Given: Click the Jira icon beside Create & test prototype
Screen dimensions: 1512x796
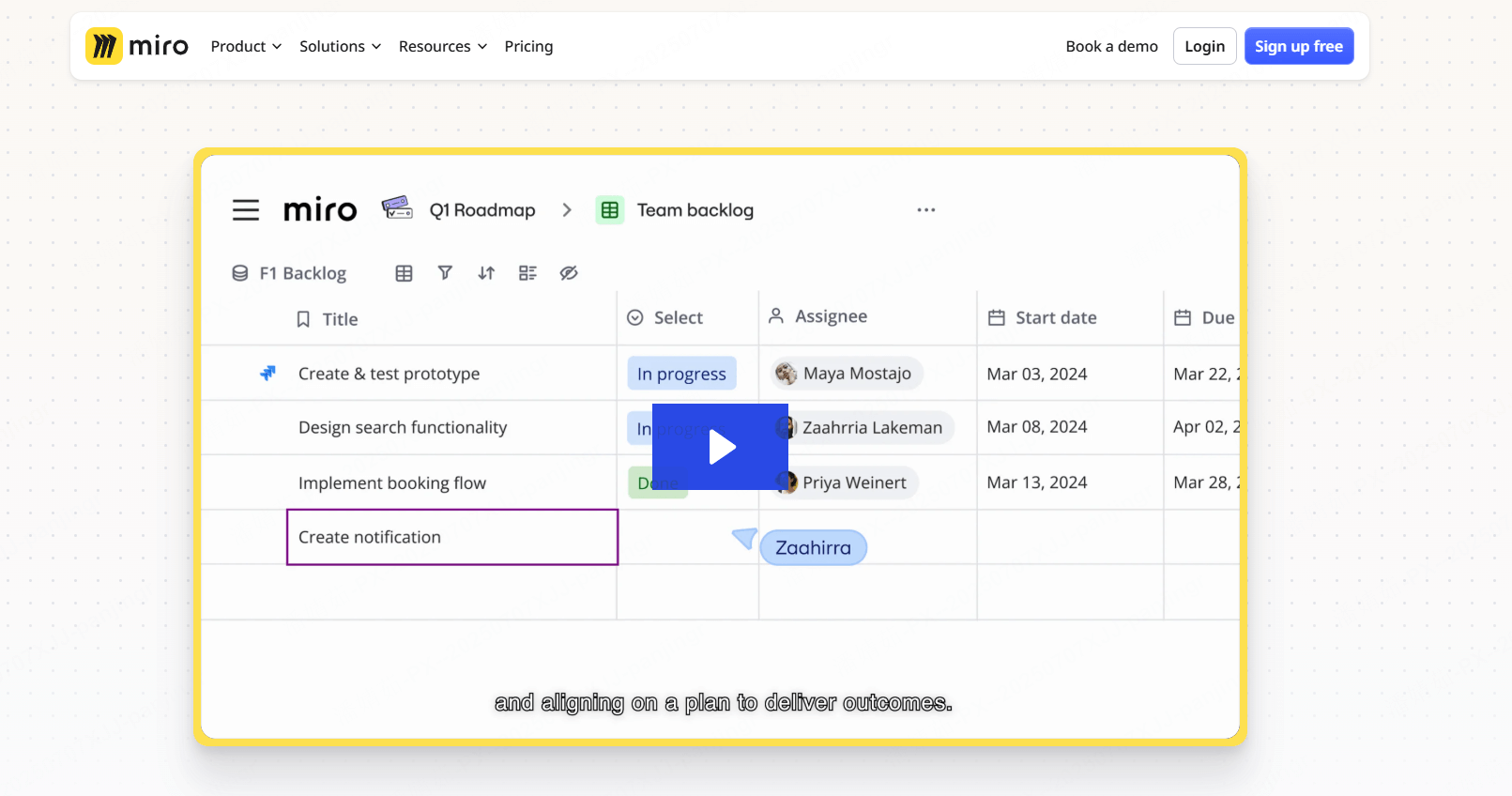Looking at the screenshot, I should tap(268, 373).
